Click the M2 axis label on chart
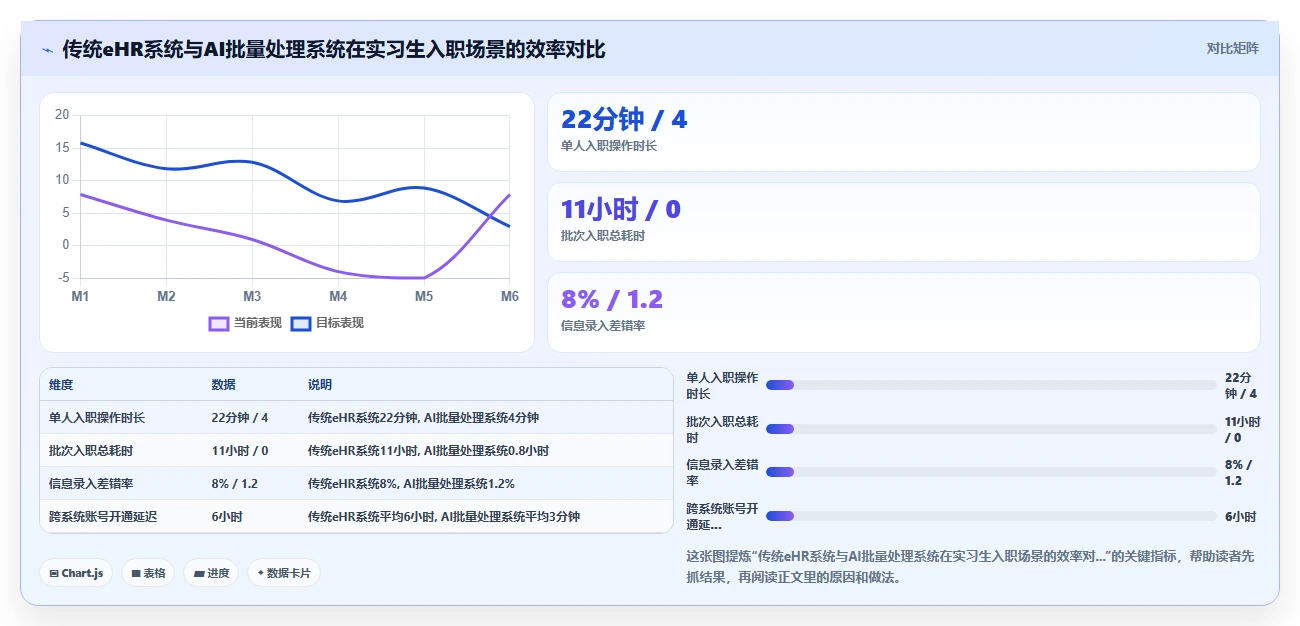1300x626 pixels. click(166, 296)
